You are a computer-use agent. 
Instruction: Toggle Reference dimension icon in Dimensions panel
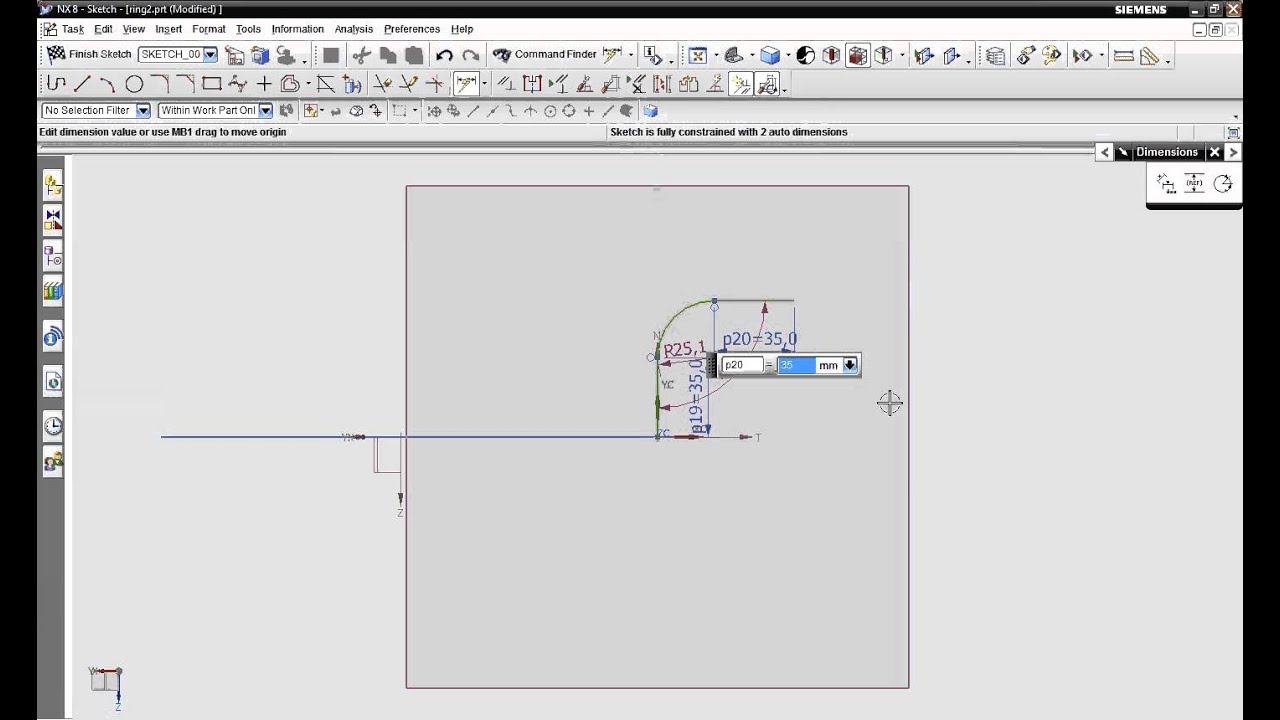[x=1194, y=183]
